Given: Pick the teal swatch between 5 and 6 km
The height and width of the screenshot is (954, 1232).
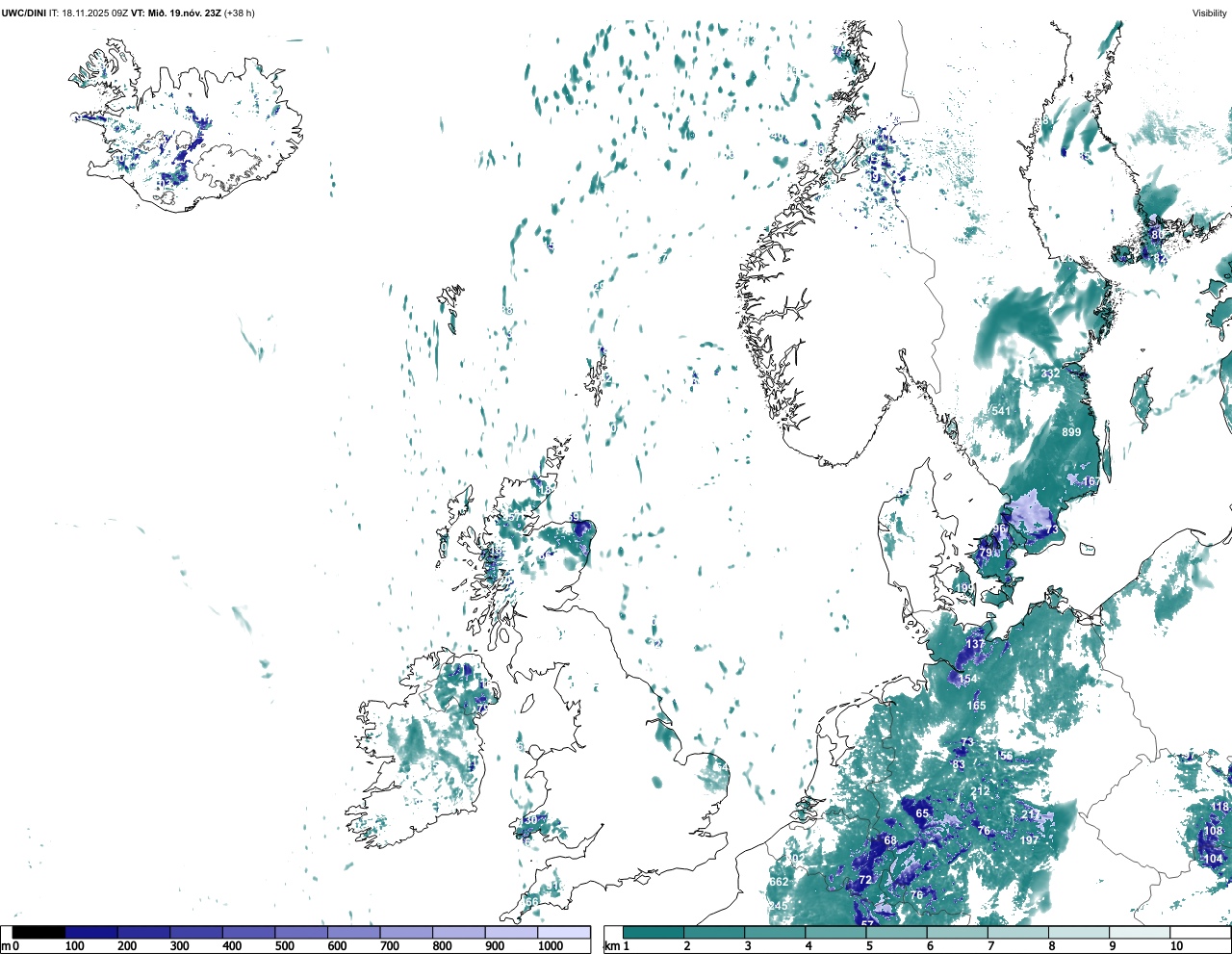Looking at the screenshot, I should [x=897, y=932].
